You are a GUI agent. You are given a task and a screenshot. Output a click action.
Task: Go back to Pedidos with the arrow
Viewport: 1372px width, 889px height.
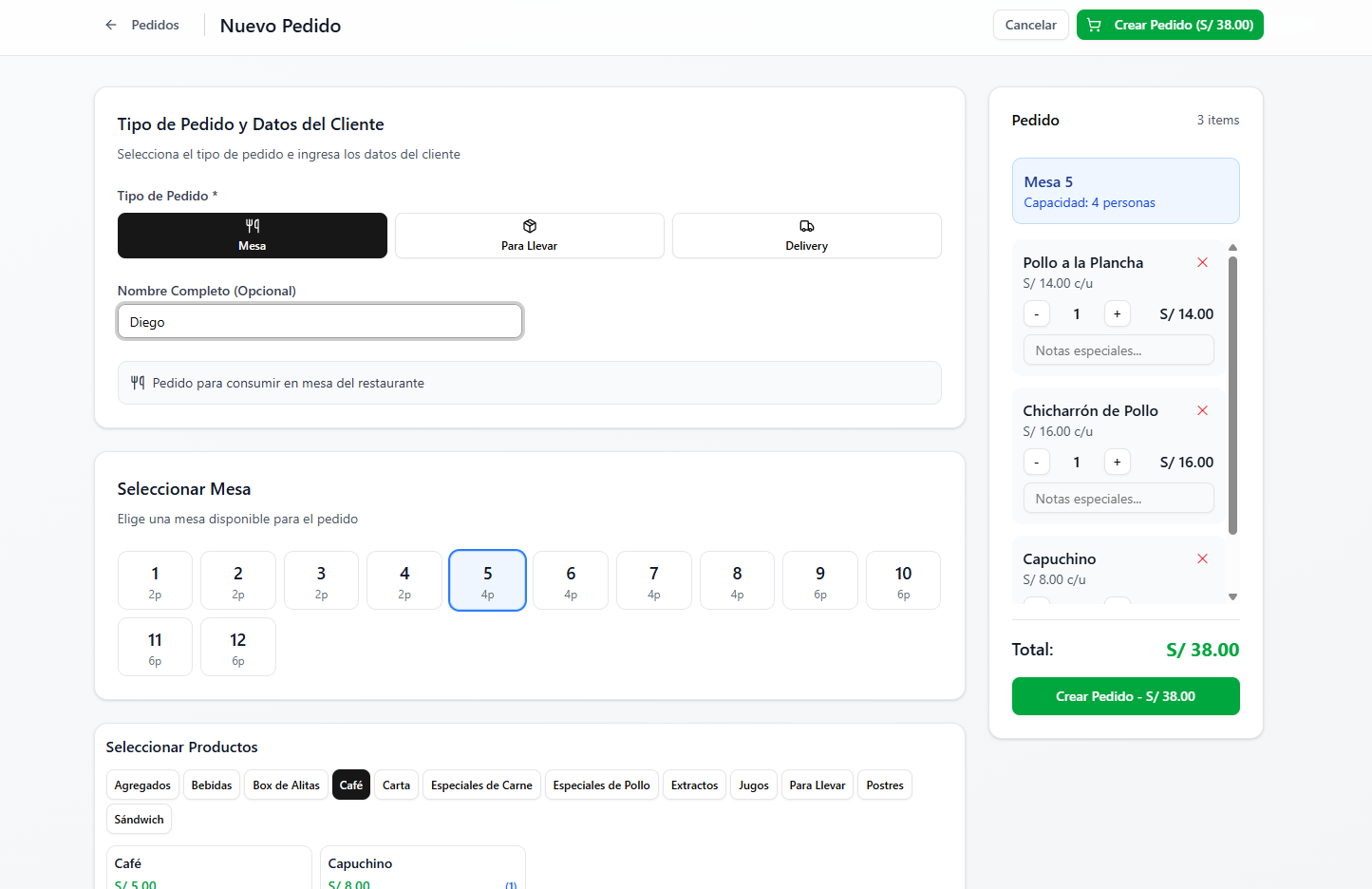click(111, 26)
